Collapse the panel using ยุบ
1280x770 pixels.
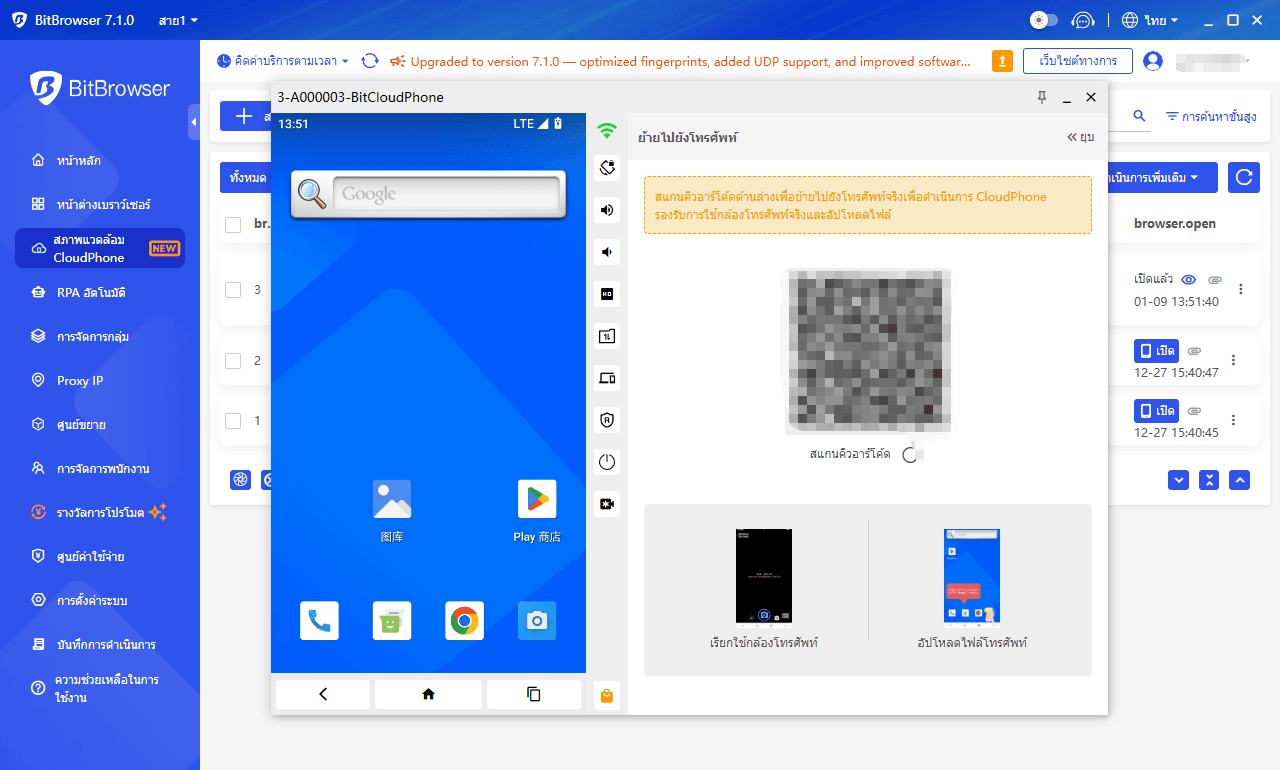coord(1080,137)
